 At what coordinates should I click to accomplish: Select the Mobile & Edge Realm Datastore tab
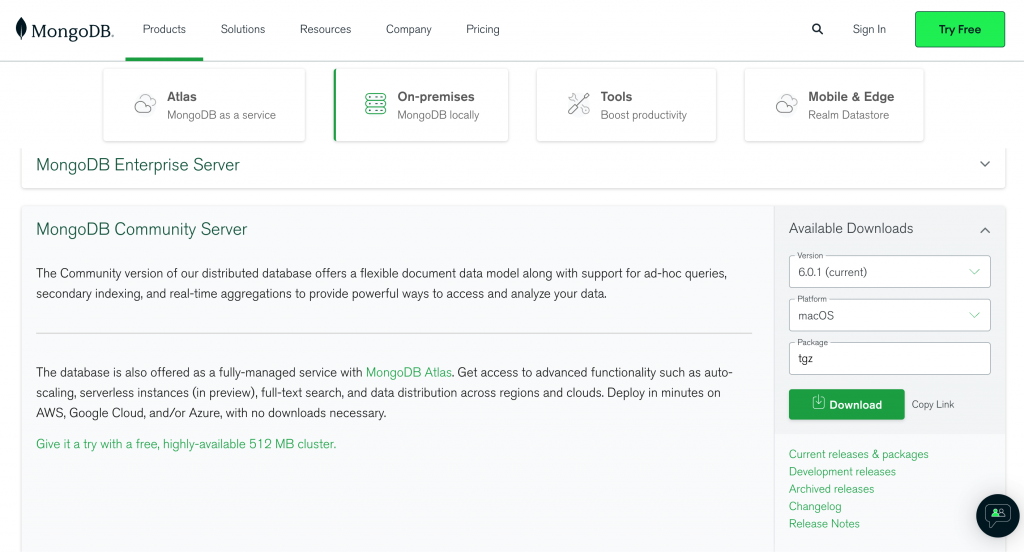[x=834, y=105]
